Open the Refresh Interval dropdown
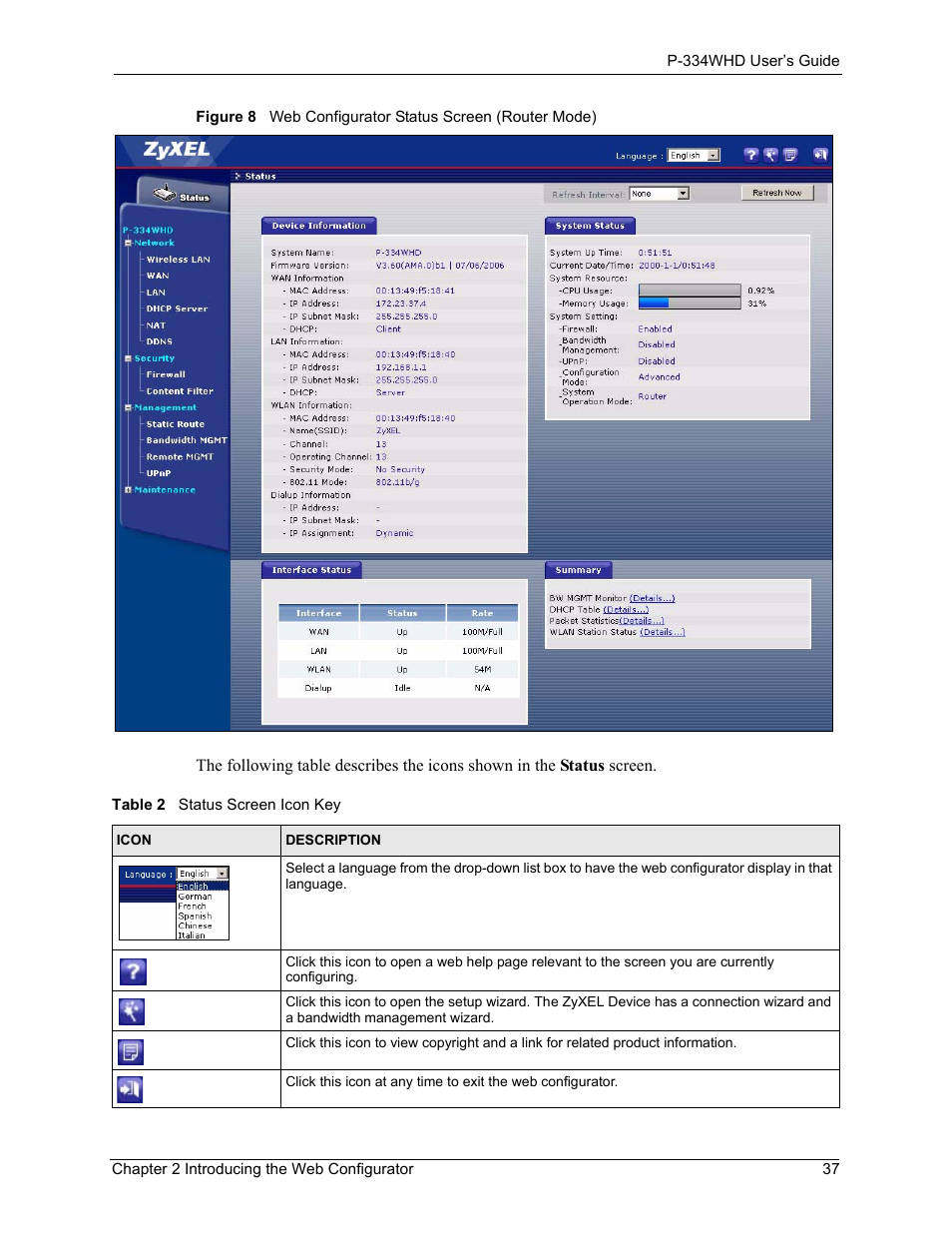This screenshot has height=1233, width=952. pos(660,194)
